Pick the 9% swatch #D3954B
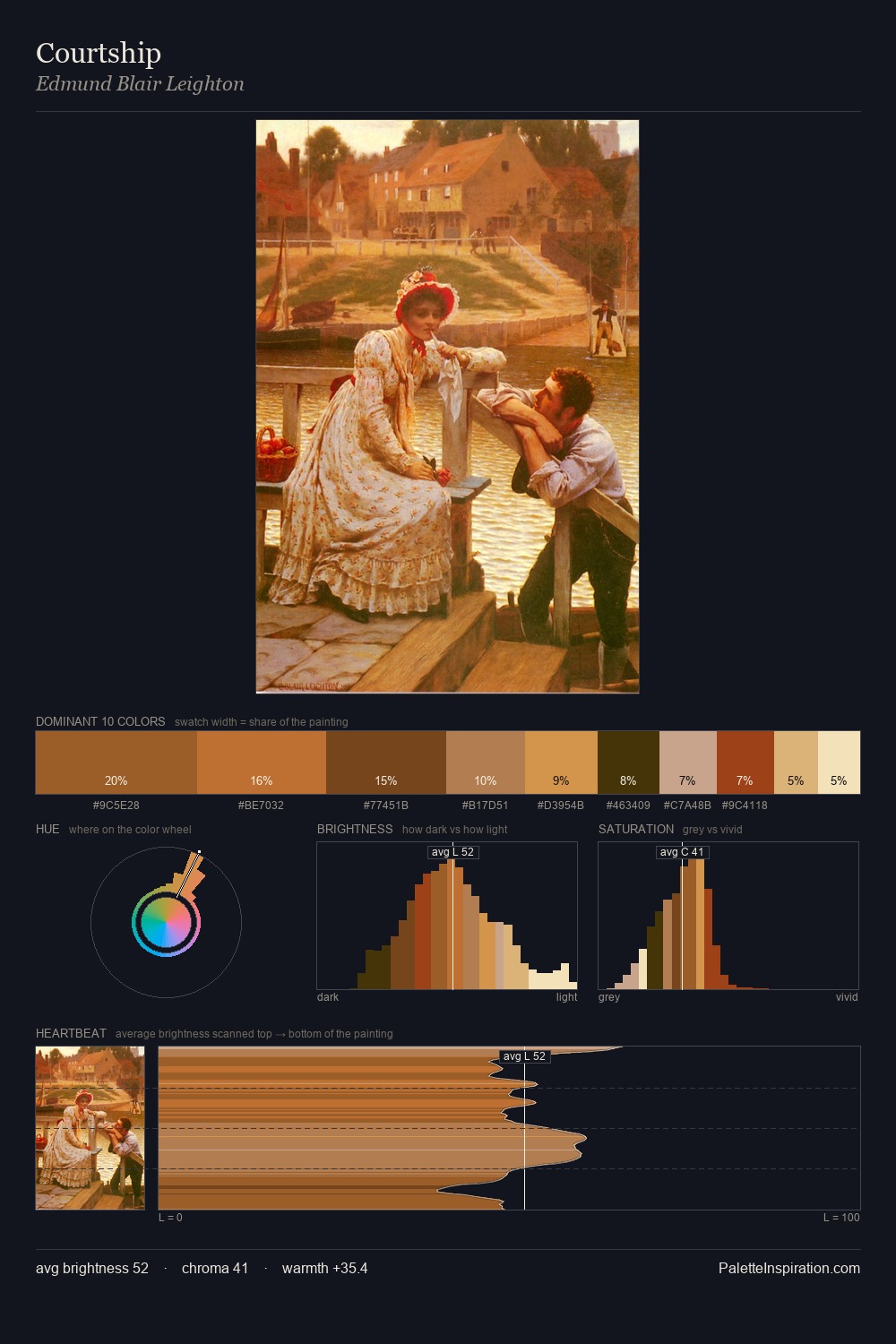Image resolution: width=896 pixels, height=1344 pixels. pyautogui.click(x=561, y=762)
